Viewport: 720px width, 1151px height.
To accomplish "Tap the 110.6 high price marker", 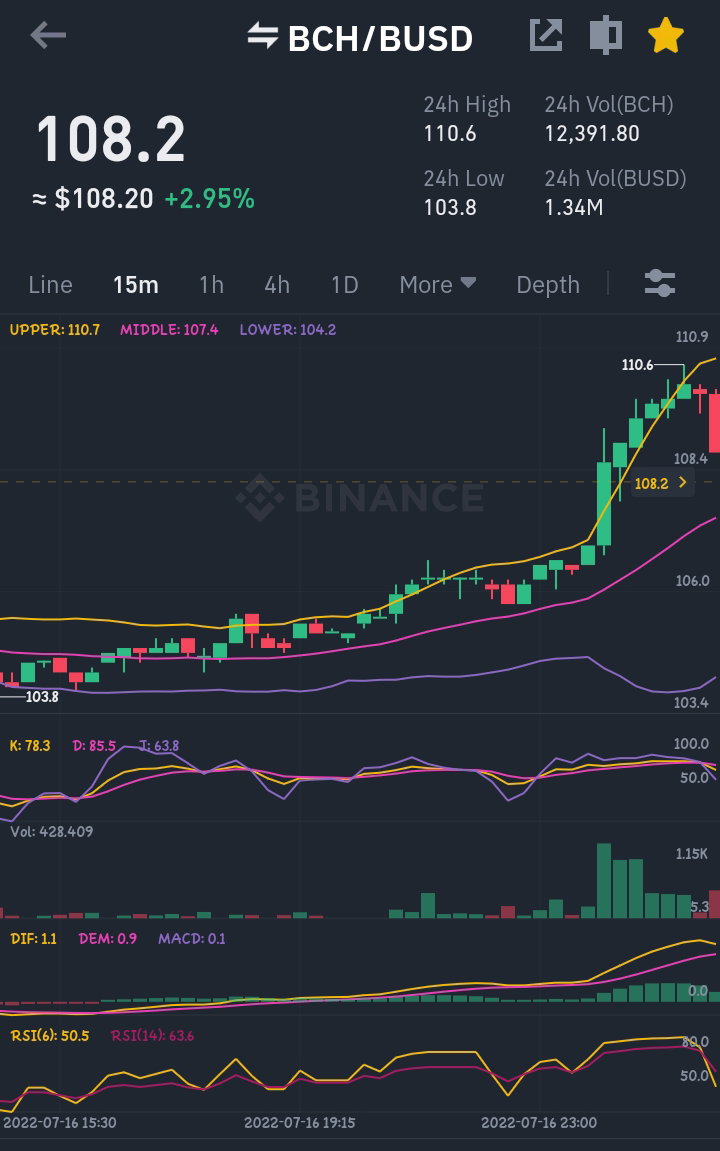I will [637, 364].
